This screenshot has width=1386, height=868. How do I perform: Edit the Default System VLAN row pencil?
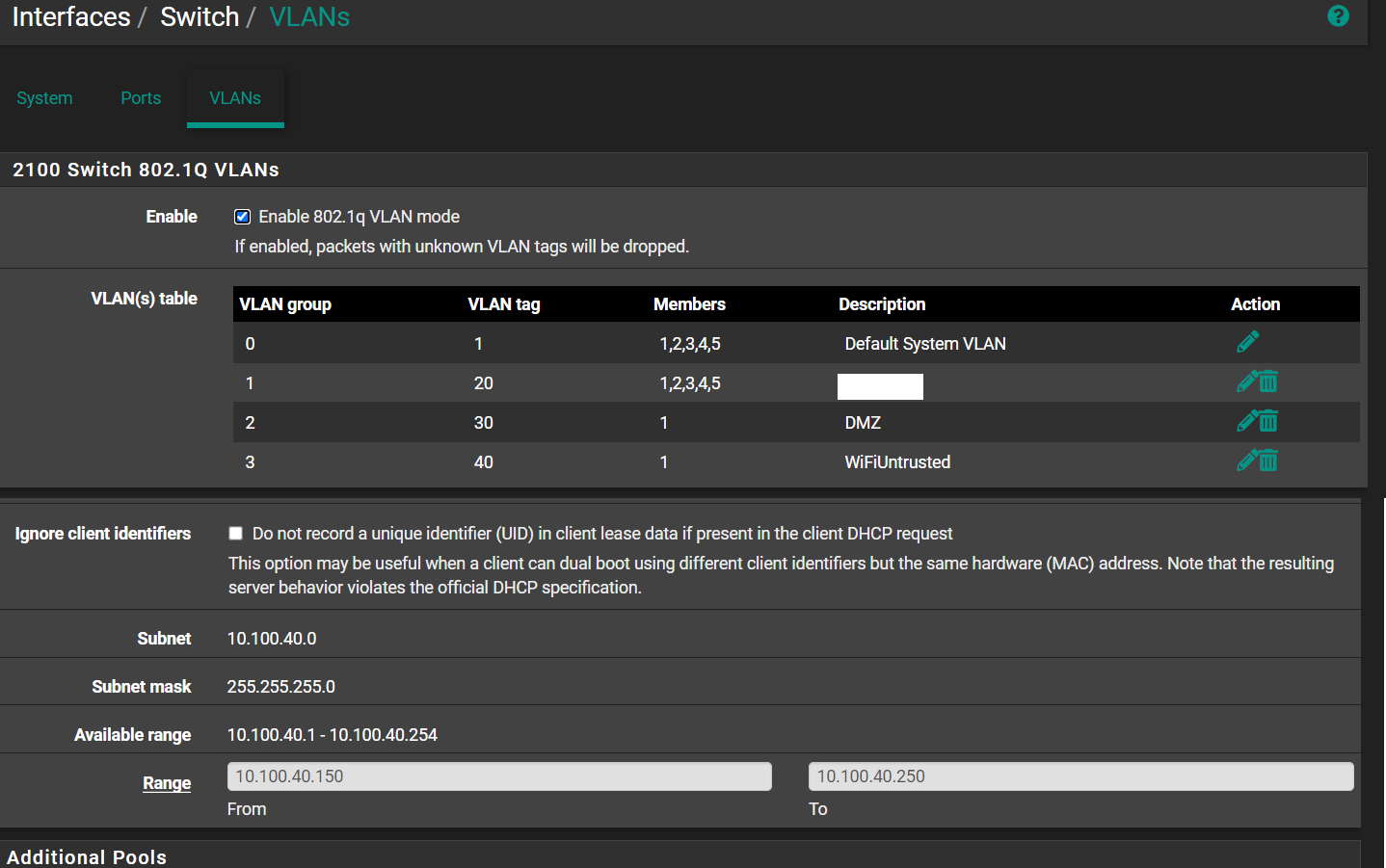[1248, 342]
